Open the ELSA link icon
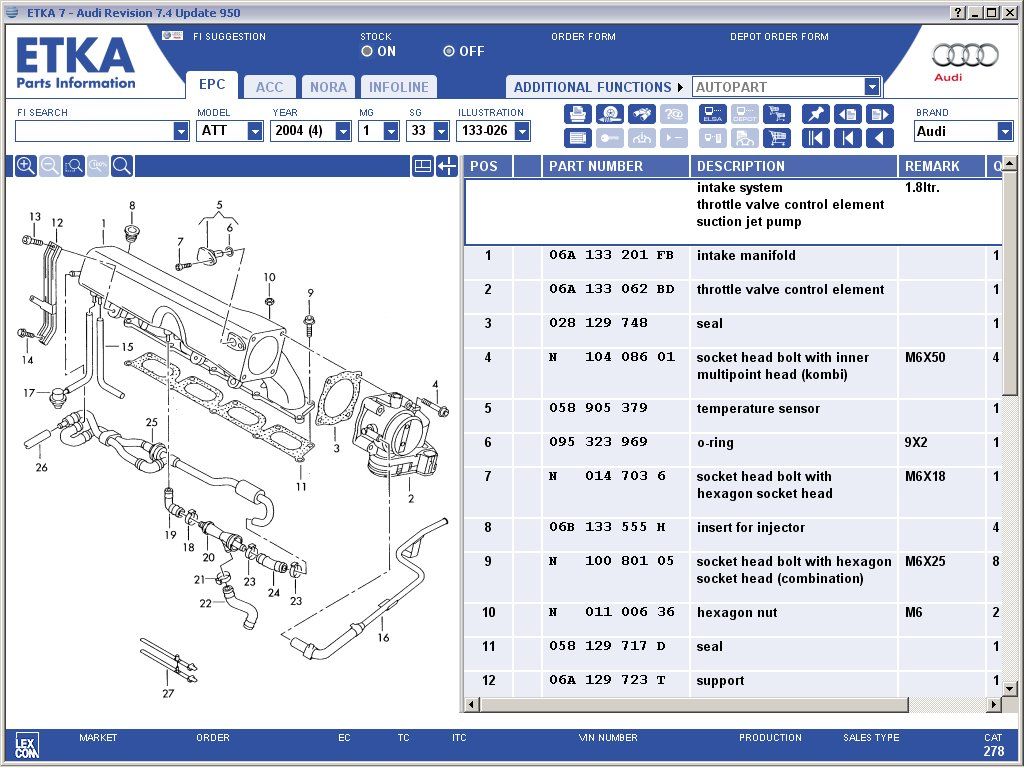1024x768 pixels. 712,114
